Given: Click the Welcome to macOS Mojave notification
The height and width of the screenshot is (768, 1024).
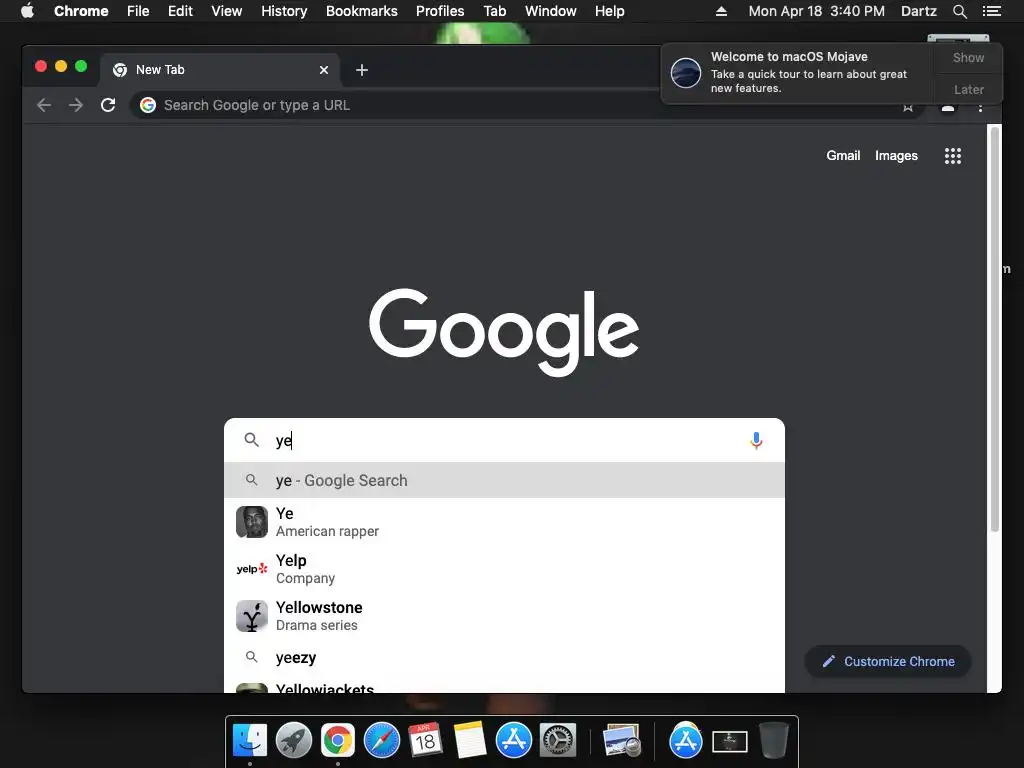Looking at the screenshot, I should 797,72.
